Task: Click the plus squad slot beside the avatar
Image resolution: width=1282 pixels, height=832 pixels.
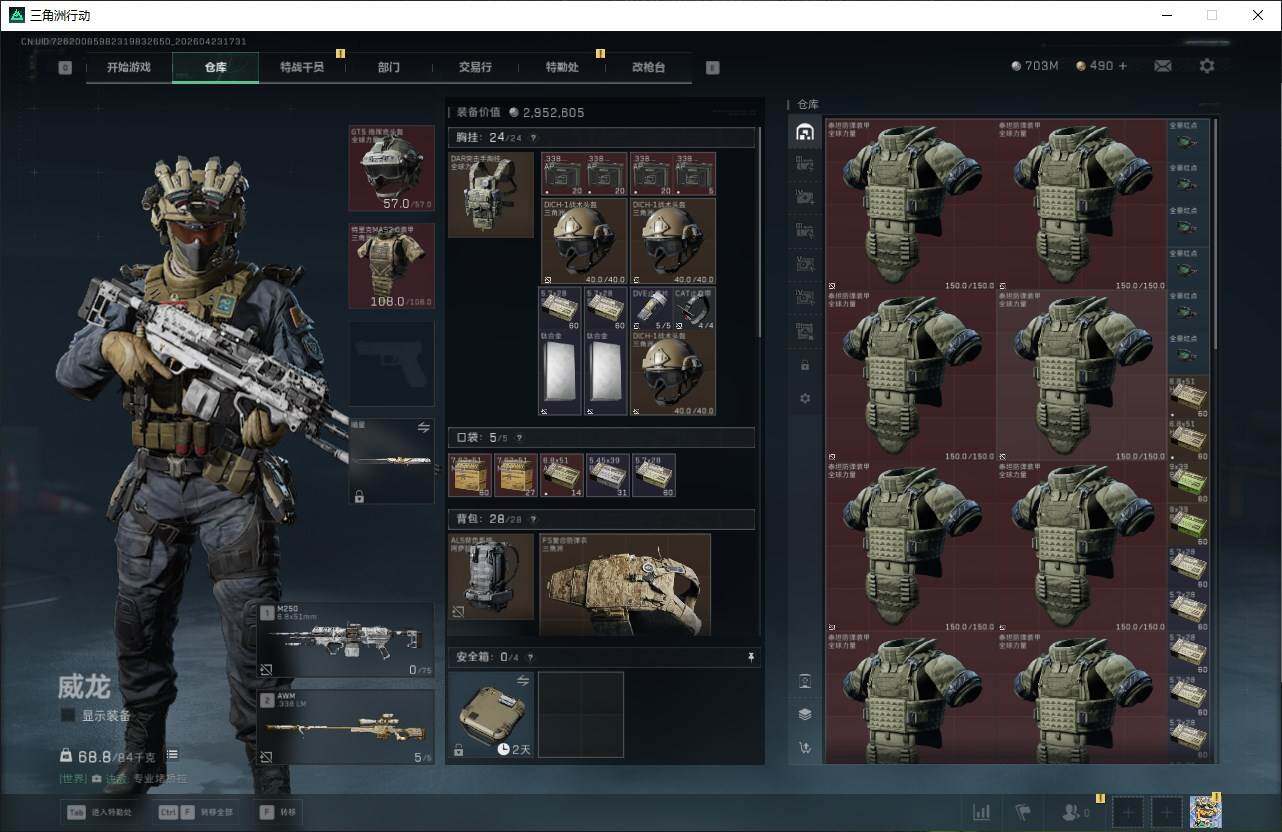Action: [x=1166, y=812]
